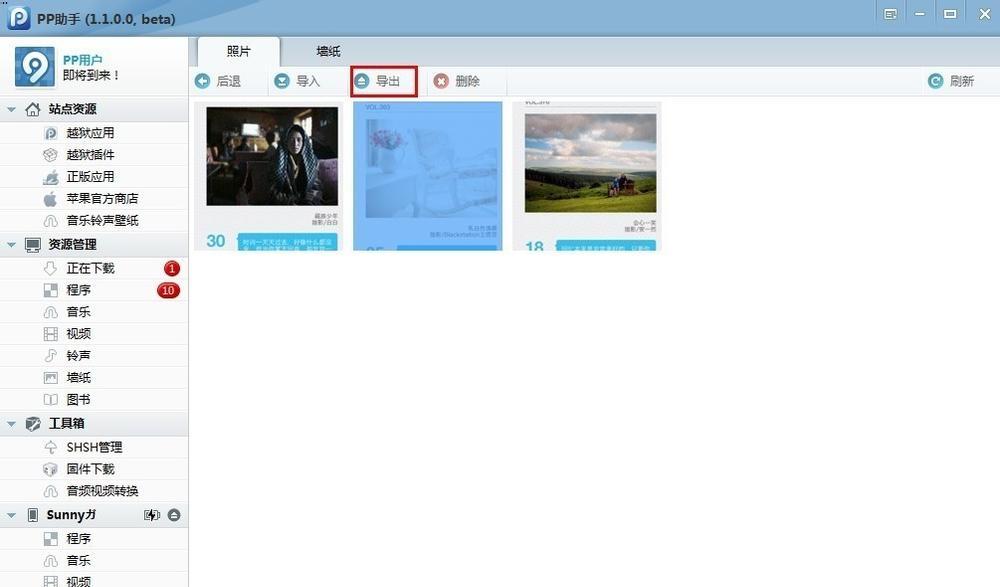
Task: Collapse the Sunny device section
Action: click(11, 515)
